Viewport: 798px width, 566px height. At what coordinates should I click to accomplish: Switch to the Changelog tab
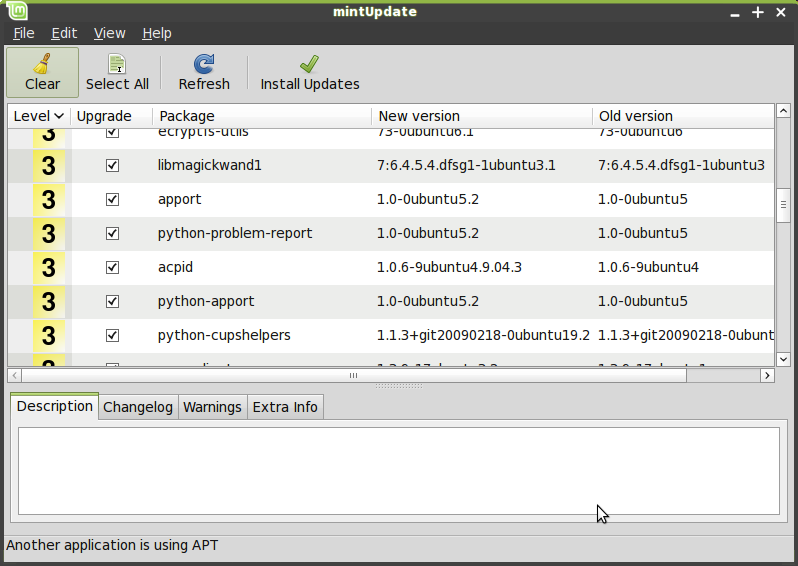pos(138,407)
